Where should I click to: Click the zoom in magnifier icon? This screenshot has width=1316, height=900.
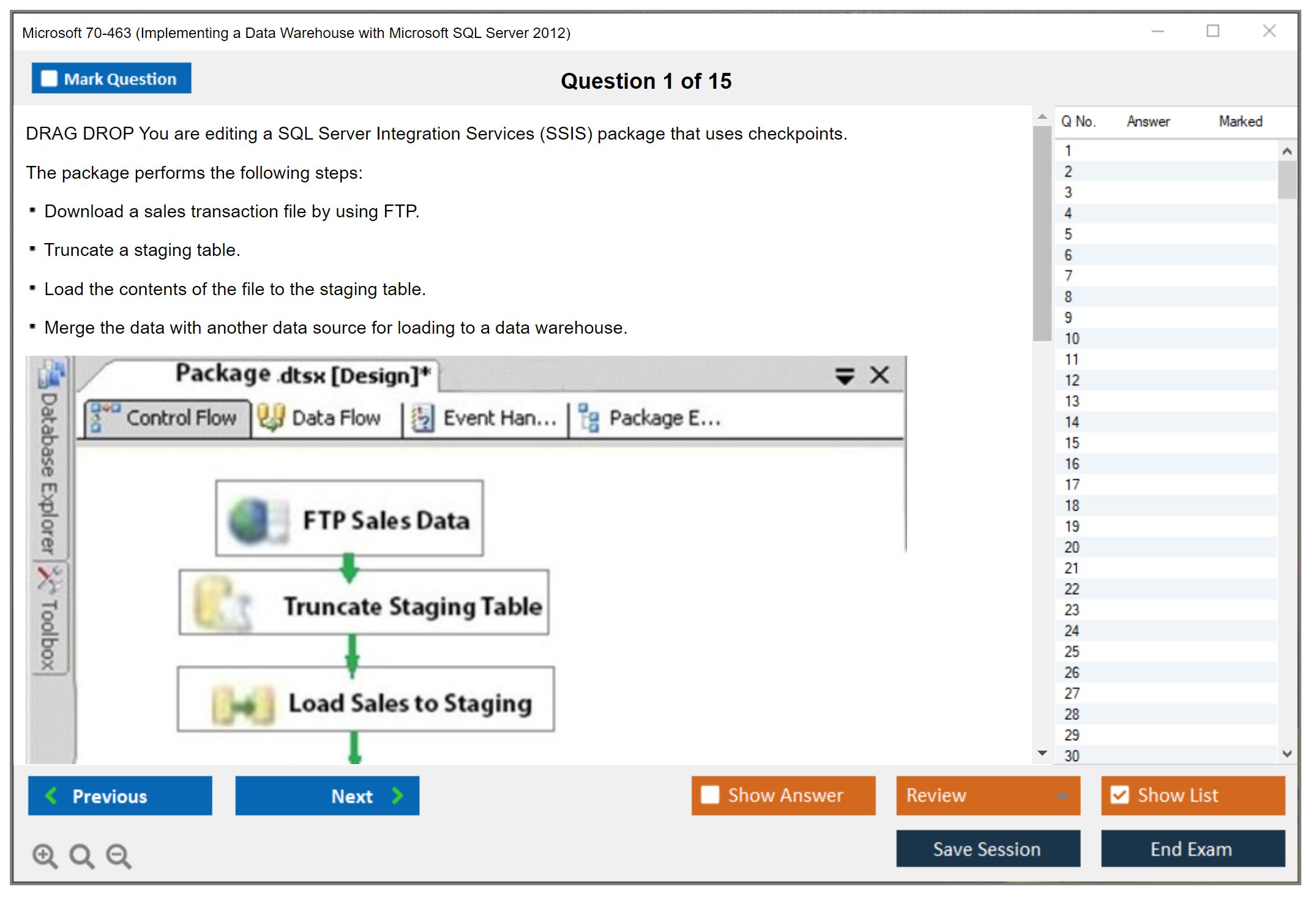pos(45,855)
